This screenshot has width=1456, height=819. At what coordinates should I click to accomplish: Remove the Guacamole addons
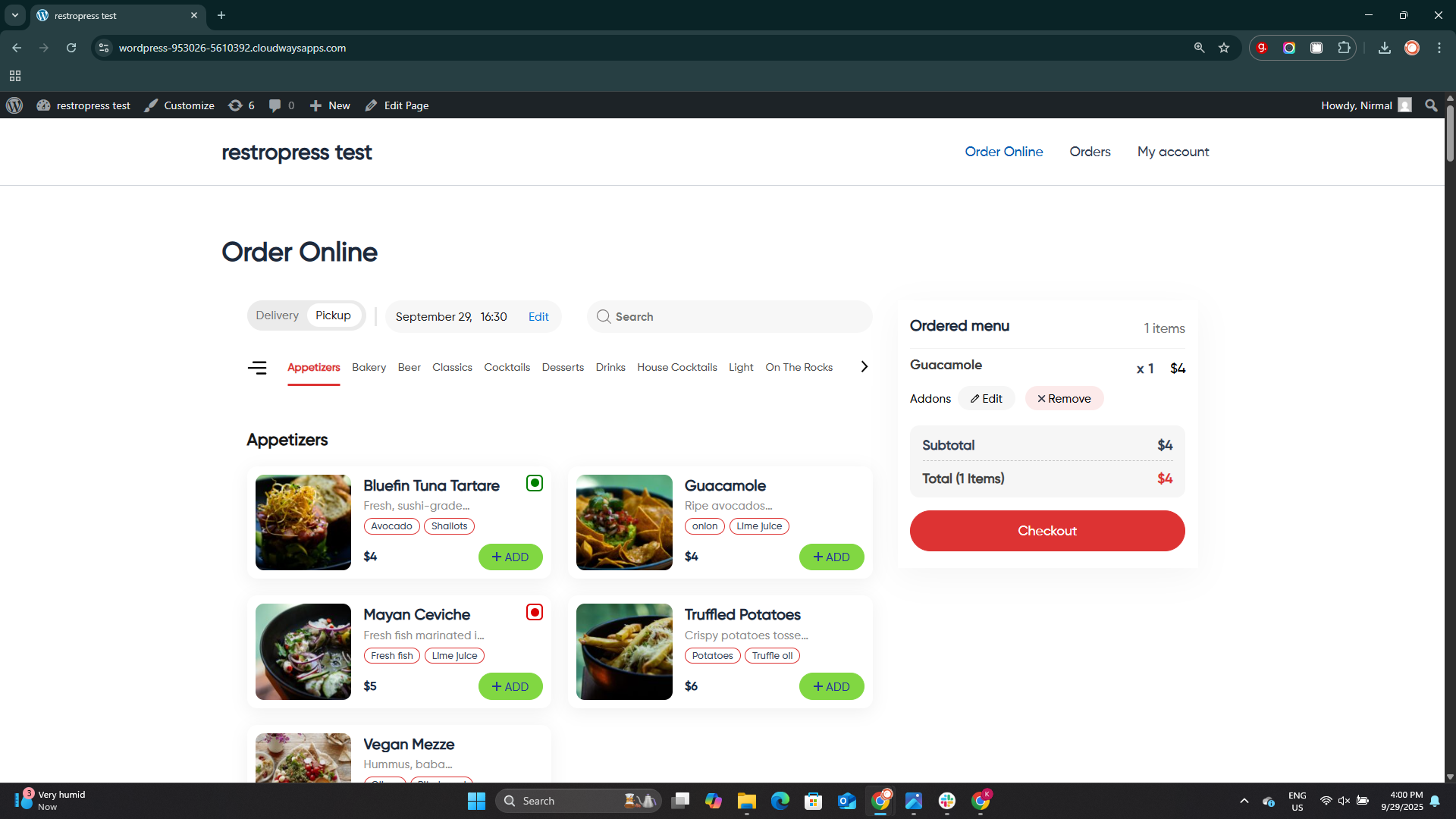point(1064,398)
